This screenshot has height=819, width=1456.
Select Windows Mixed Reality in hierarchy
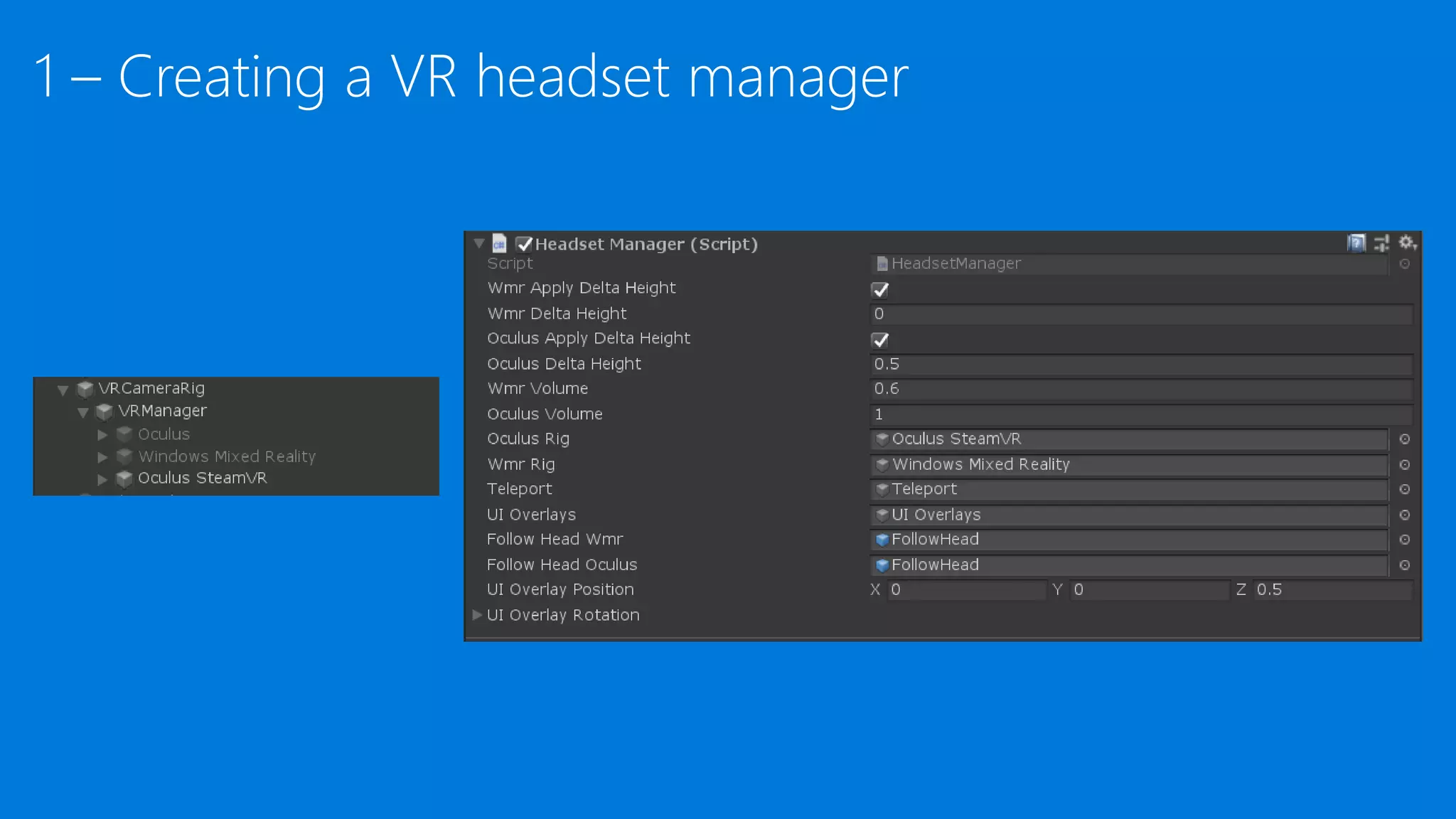click(x=227, y=456)
